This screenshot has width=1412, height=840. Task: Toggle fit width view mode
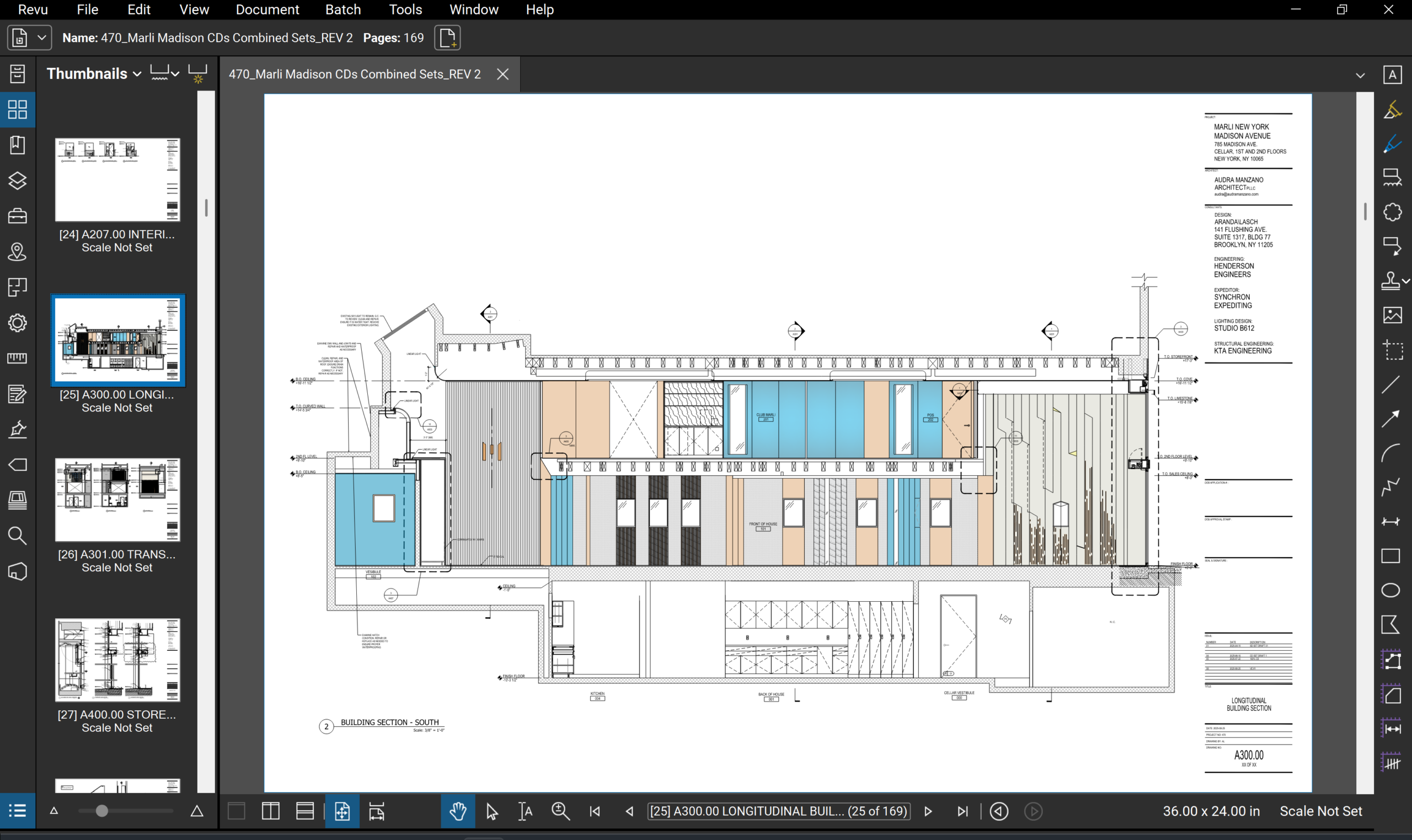377,811
